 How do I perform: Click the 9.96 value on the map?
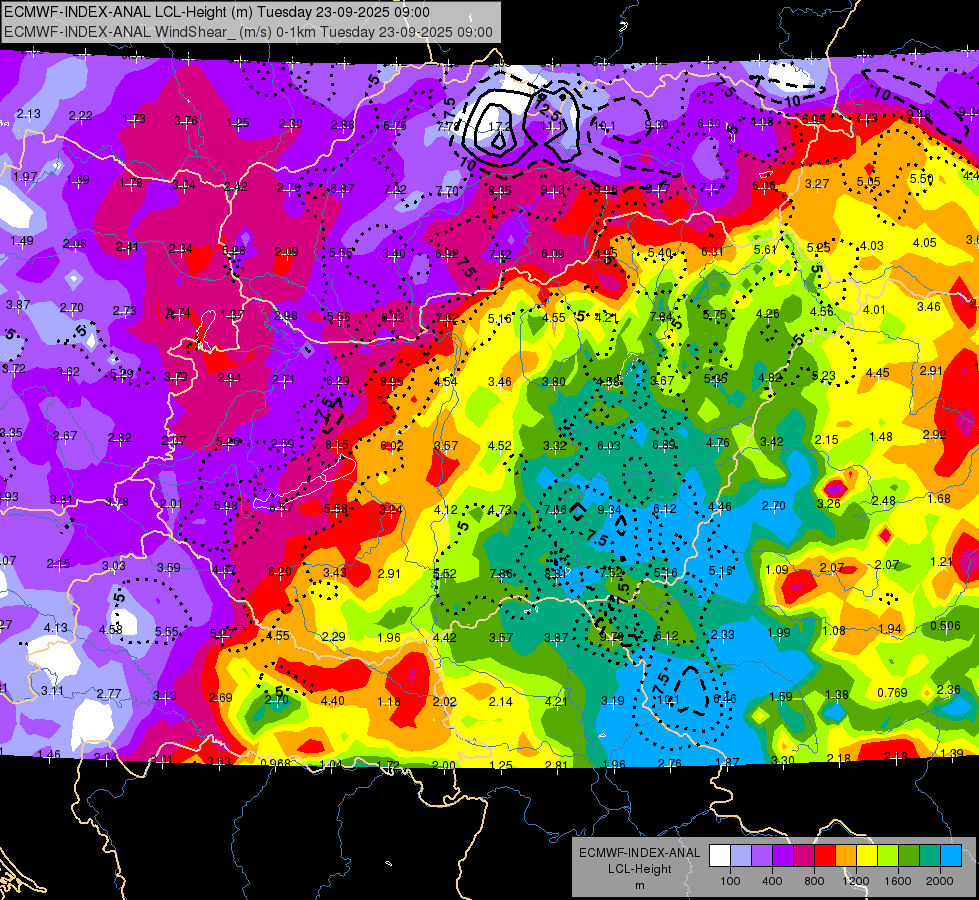pos(605,189)
